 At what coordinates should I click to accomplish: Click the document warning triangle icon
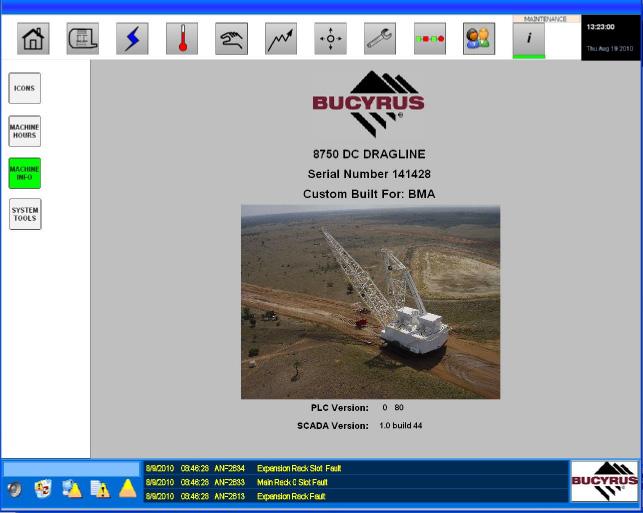tap(100, 489)
